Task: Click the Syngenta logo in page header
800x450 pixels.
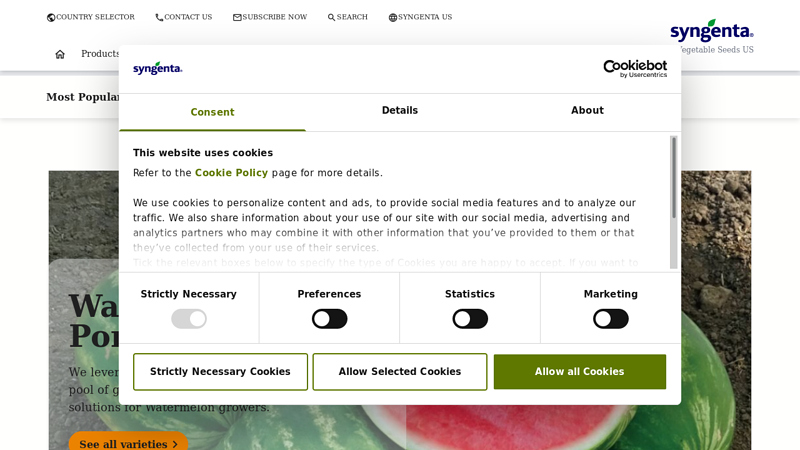Action: 712,31
